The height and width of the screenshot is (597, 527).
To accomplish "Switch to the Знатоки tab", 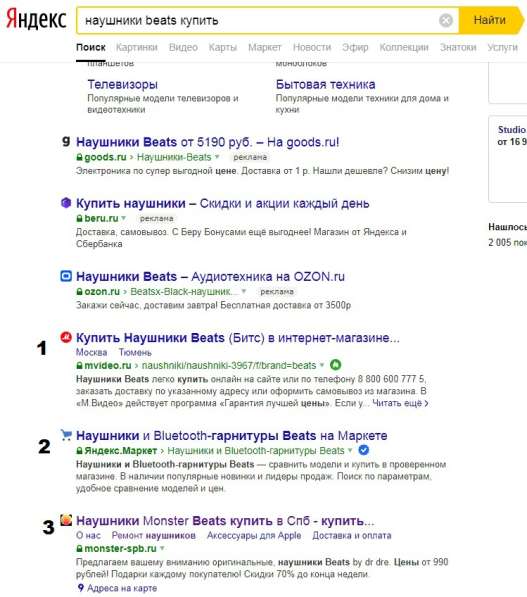I will pos(458,47).
